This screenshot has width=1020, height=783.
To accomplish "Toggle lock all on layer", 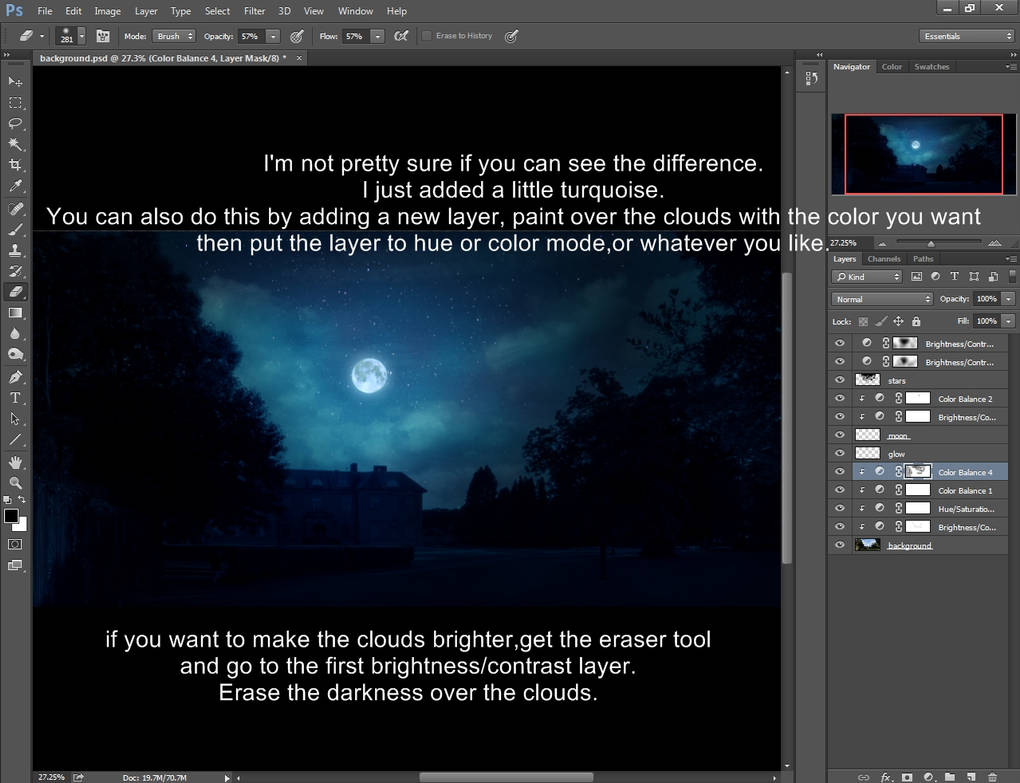I will tap(916, 321).
